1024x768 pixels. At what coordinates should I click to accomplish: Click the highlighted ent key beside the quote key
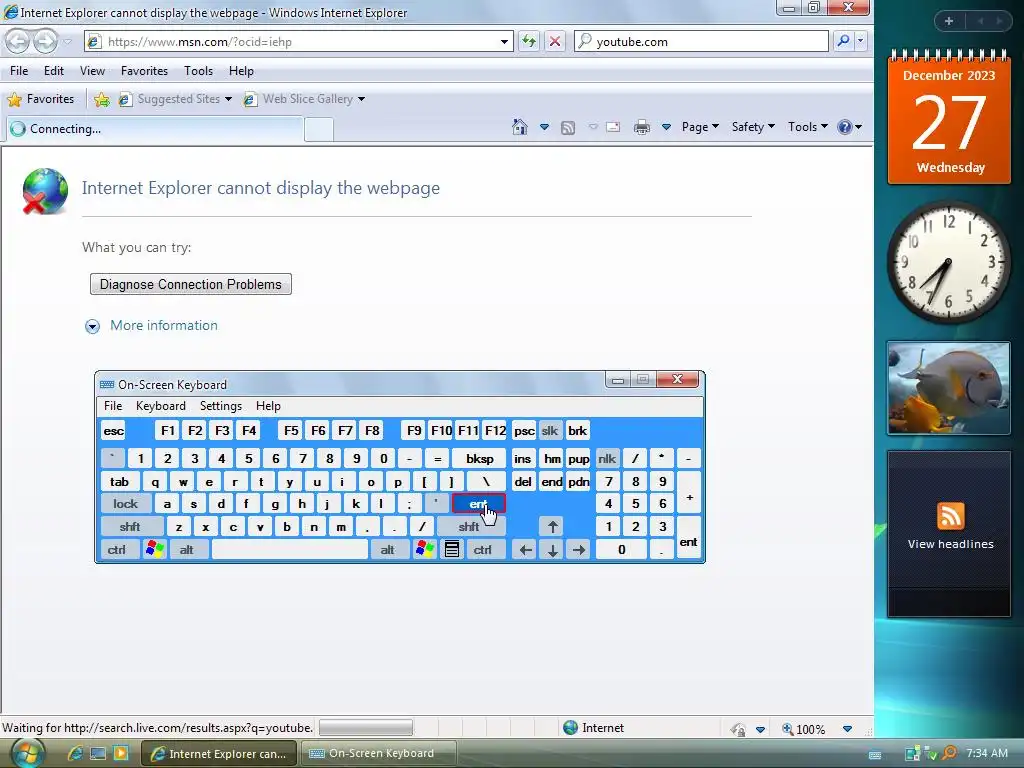tap(479, 504)
